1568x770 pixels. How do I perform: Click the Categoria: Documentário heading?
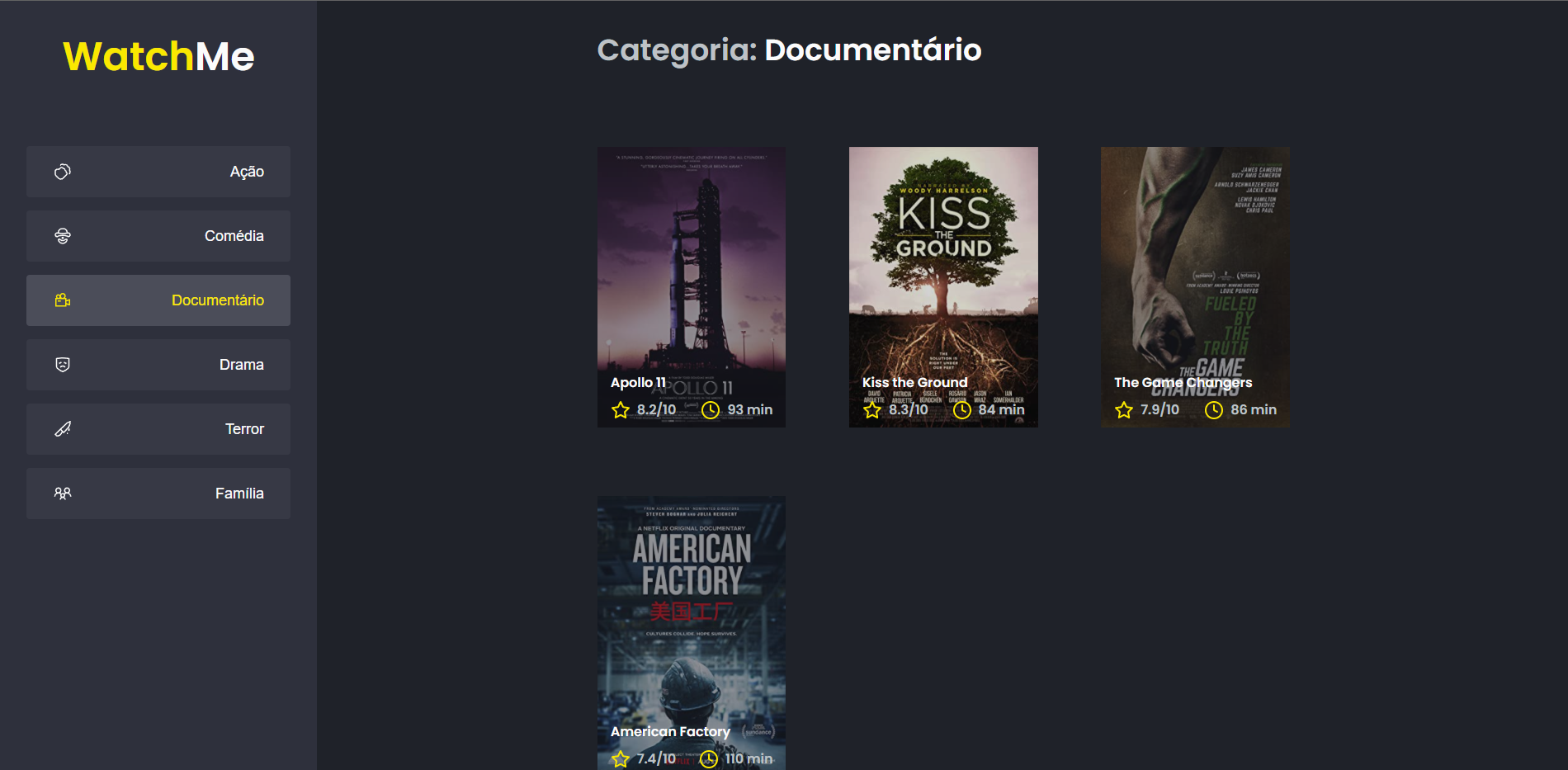[790, 50]
